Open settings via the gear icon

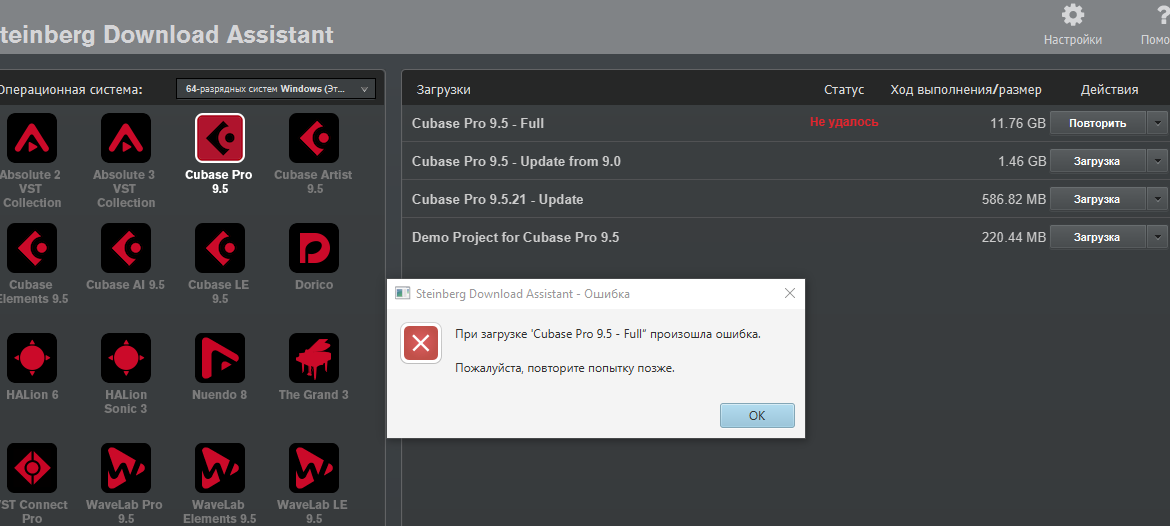coord(1073,15)
